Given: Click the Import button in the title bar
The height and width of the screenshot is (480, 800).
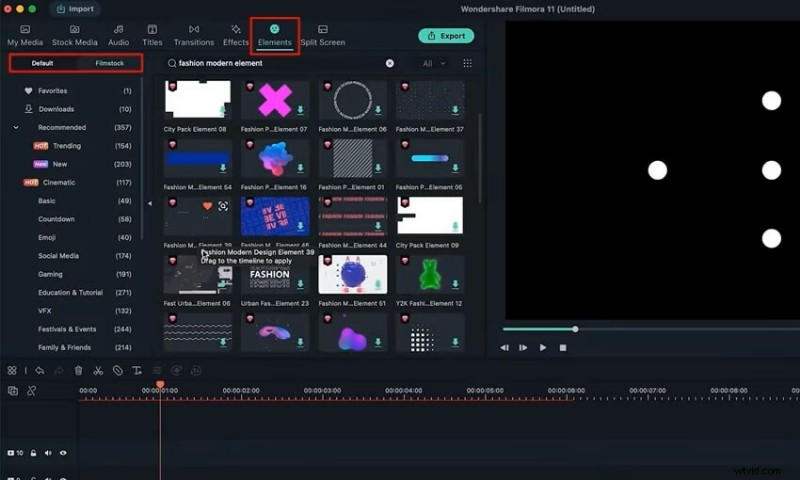Looking at the screenshot, I should [x=76, y=9].
